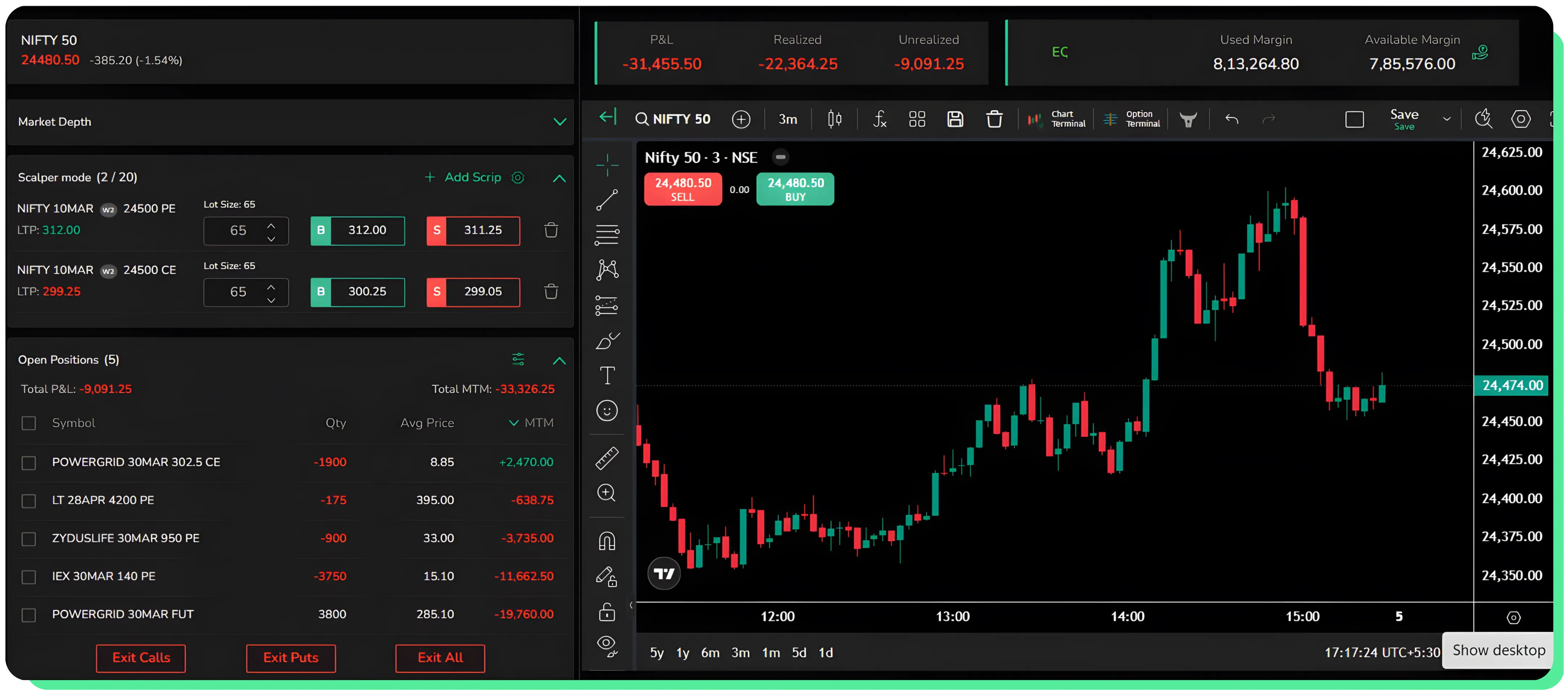Select the crosshair cursor tool
1568x697 pixels.
pos(607,165)
